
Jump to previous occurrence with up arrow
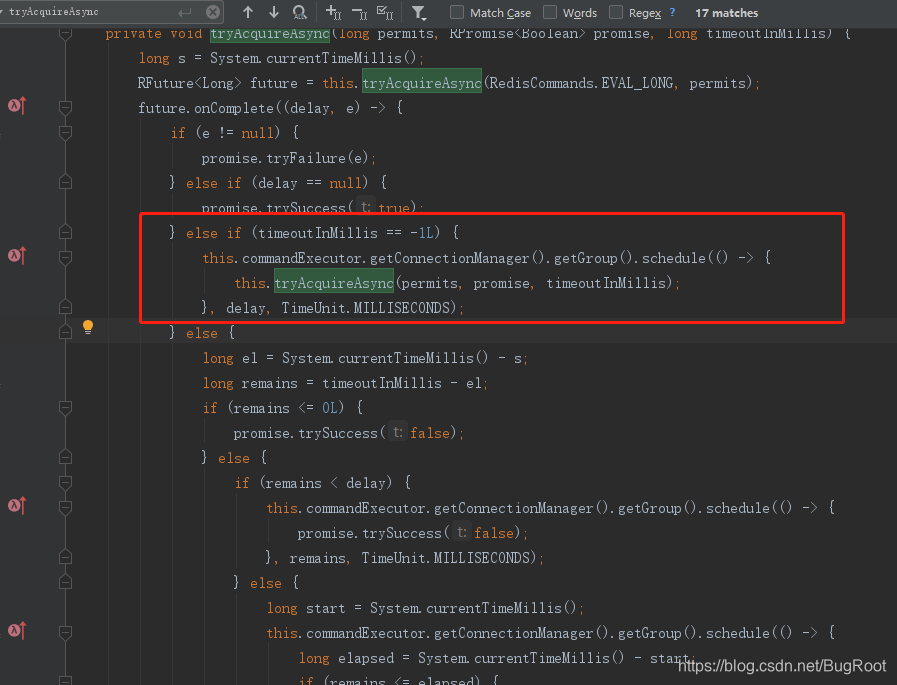248,12
